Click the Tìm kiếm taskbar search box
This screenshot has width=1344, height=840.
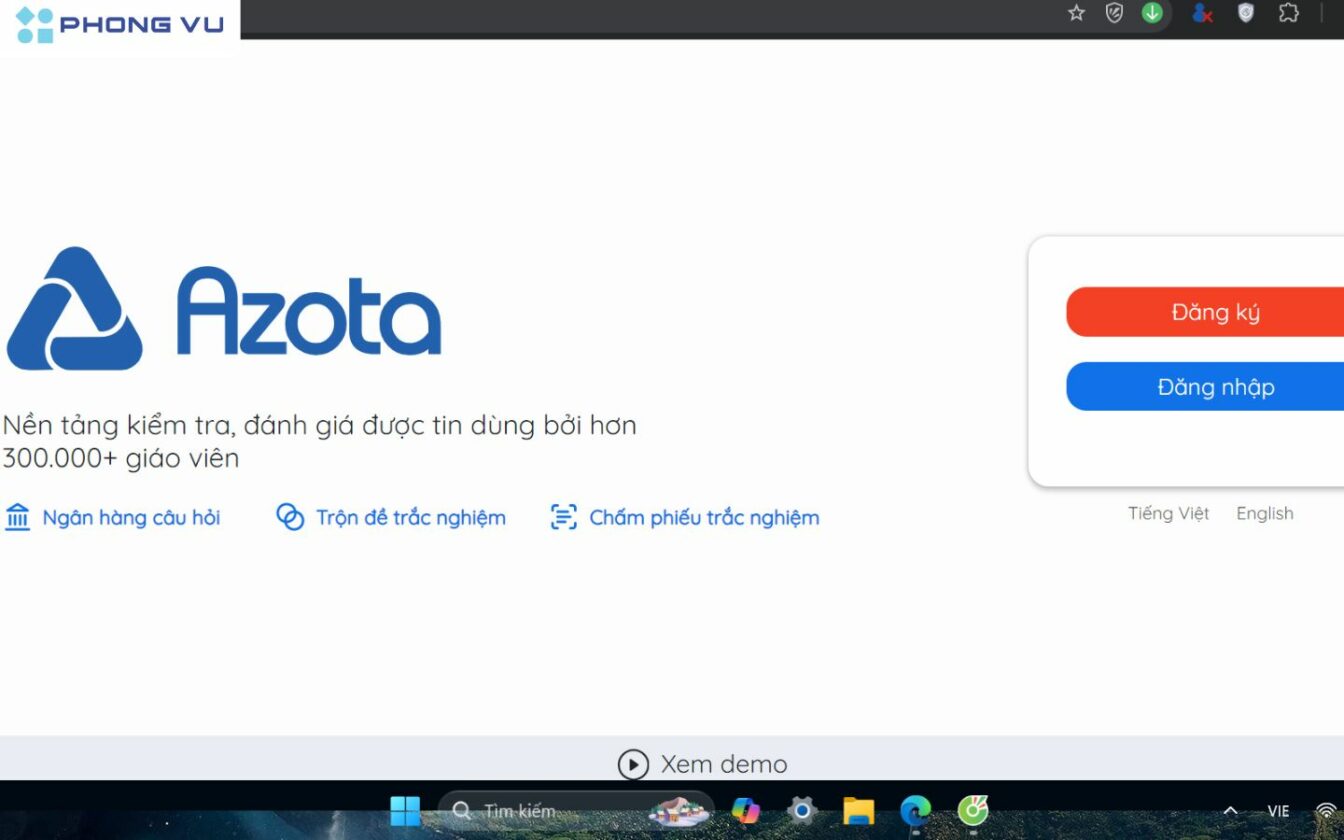tap(576, 811)
